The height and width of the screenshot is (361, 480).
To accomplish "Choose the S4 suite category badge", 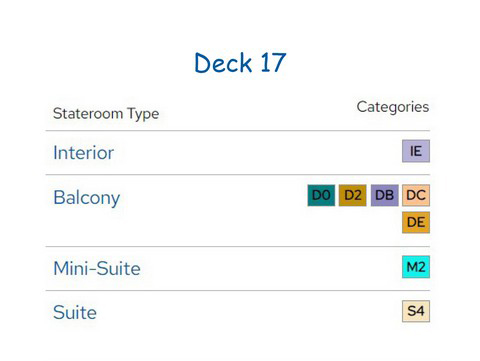I will (416, 311).
